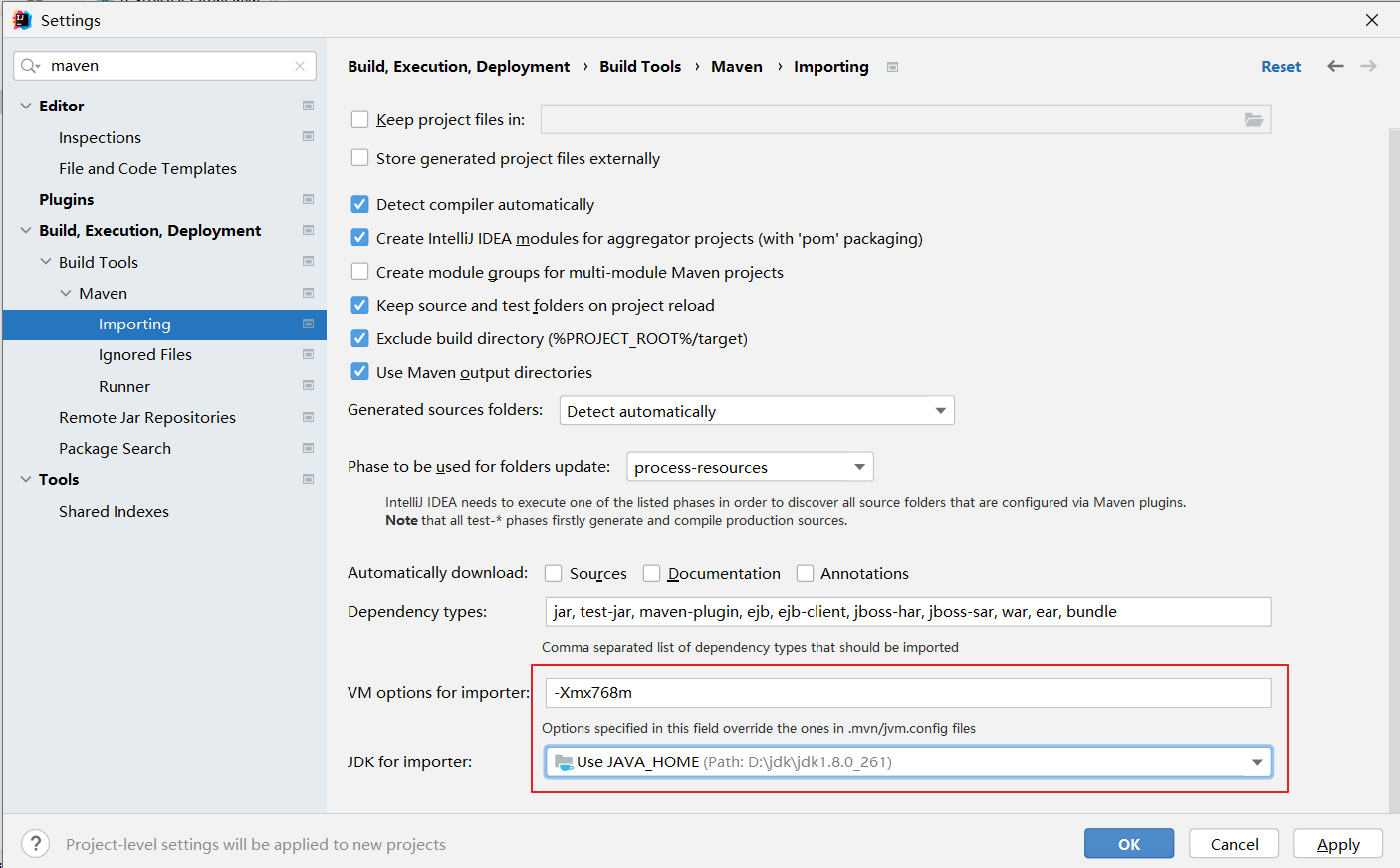Click the project-level icon beside Build, Execution, Deployment

pos(309,230)
